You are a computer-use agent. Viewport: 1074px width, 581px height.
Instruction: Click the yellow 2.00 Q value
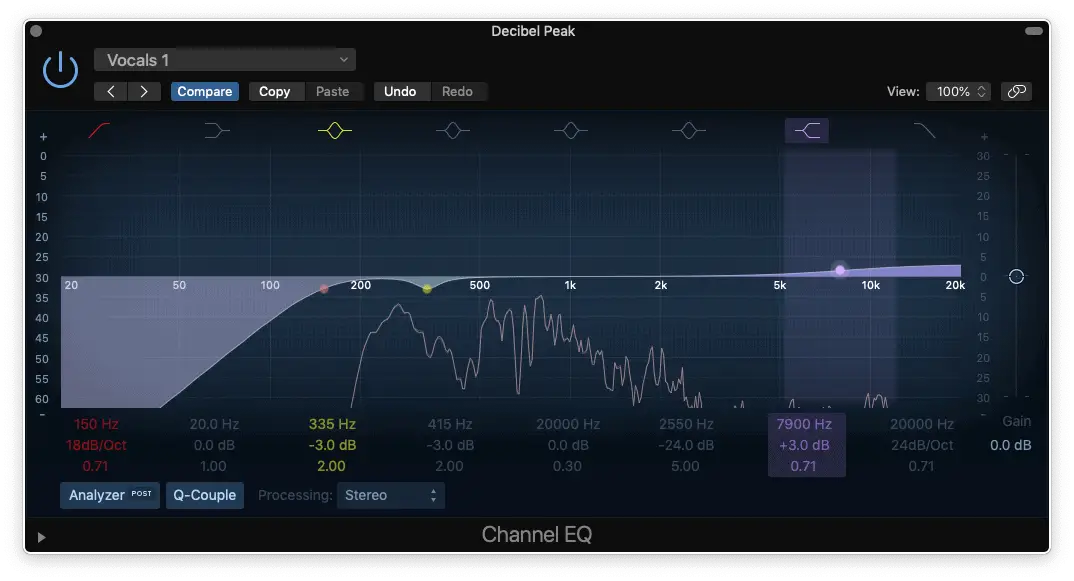332,467
